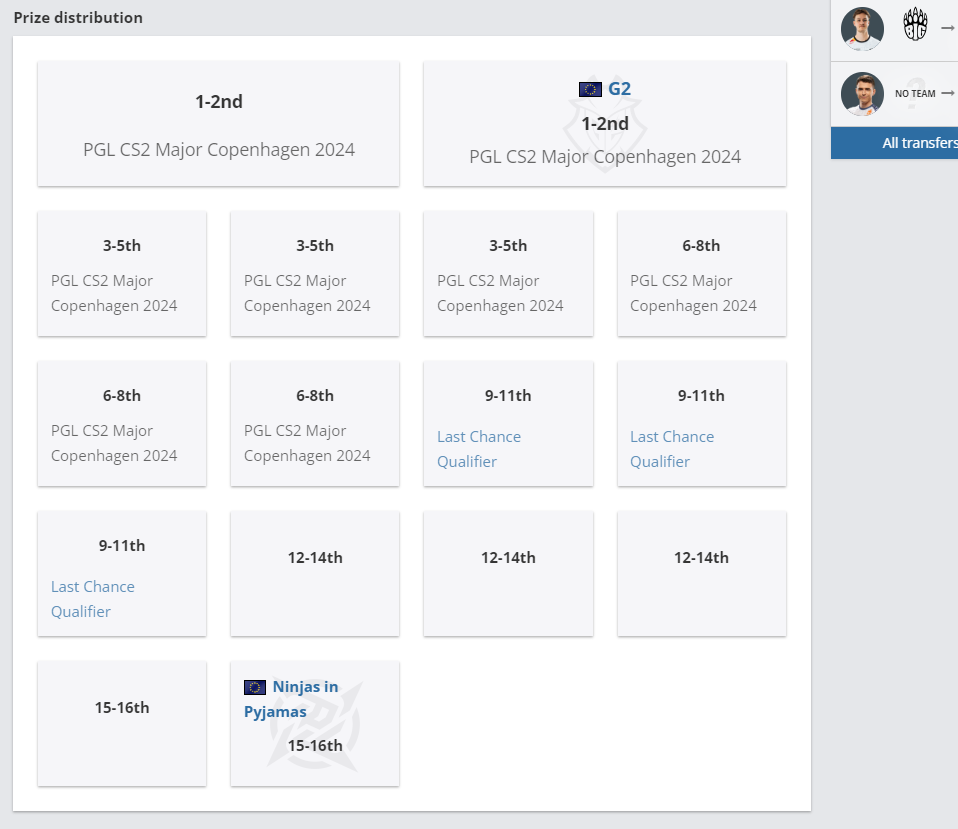Viewport: 958px width, 829px height.
Task: Click the BIG team logo in transfers
Action: point(915,24)
